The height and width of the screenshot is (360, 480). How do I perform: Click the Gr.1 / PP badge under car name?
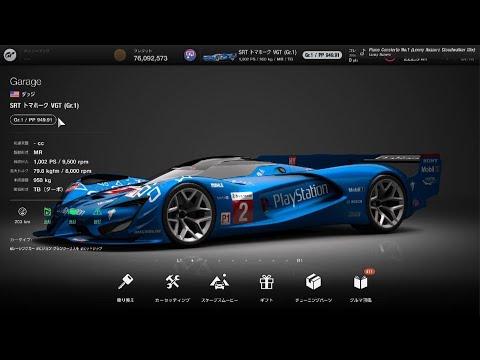pyautogui.click(x=33, y=120)
